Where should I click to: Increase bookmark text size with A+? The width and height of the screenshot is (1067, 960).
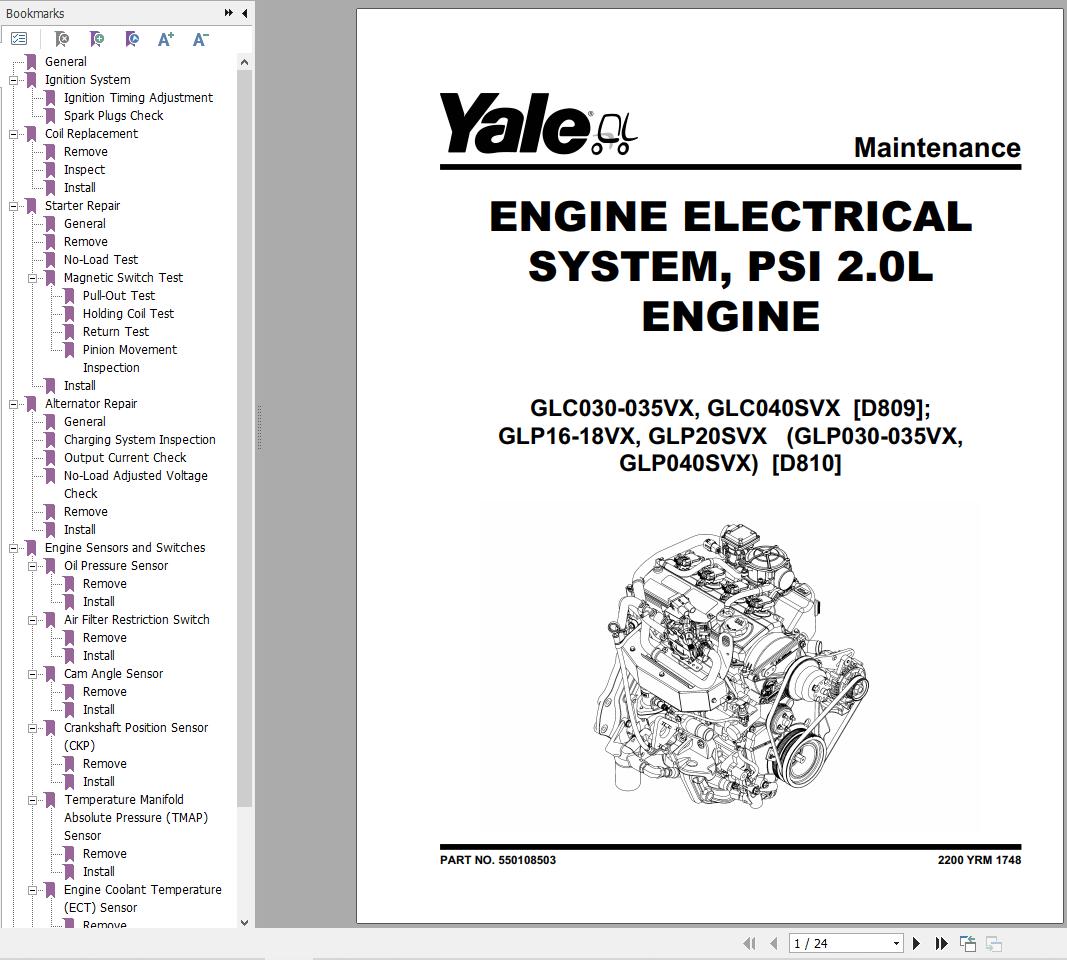[165, 39]
